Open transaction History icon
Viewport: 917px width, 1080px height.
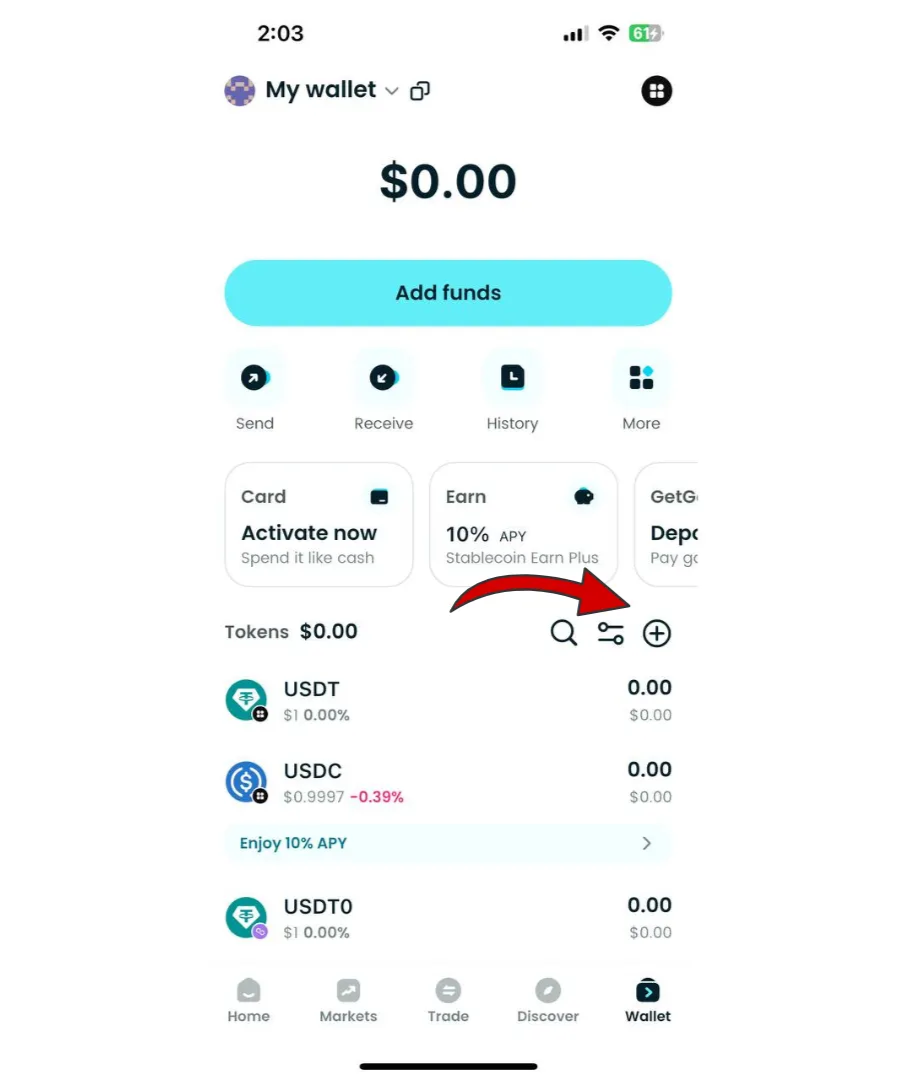click(513, 377)
